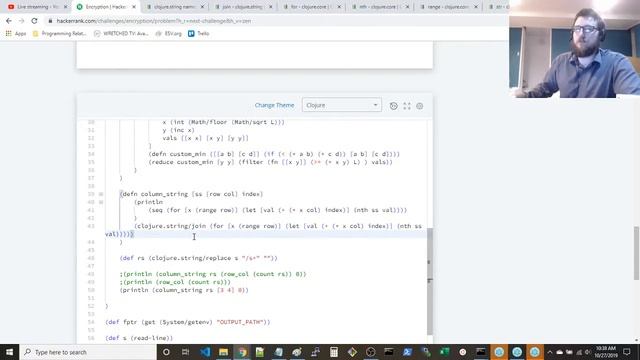Image resolution: width=640 pixels, height=360 pixels.
Task: Toggle the fullscreen editor icon
Action: coord(407,106)
